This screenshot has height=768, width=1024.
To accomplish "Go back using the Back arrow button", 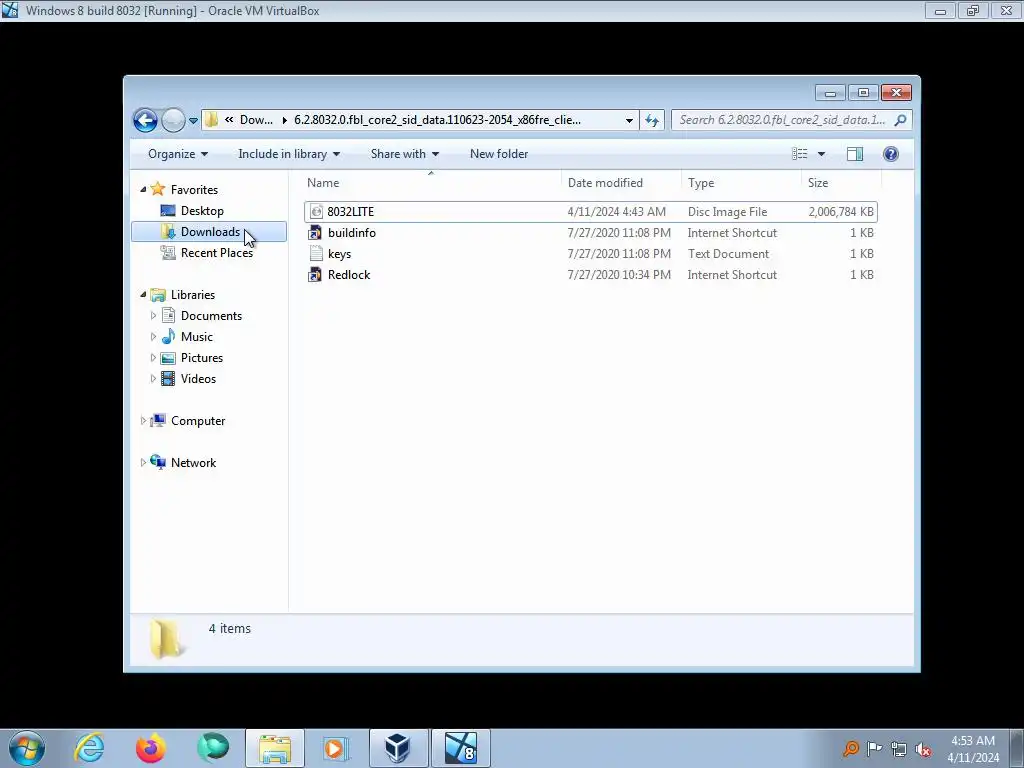I will click(x=145, y=120).
